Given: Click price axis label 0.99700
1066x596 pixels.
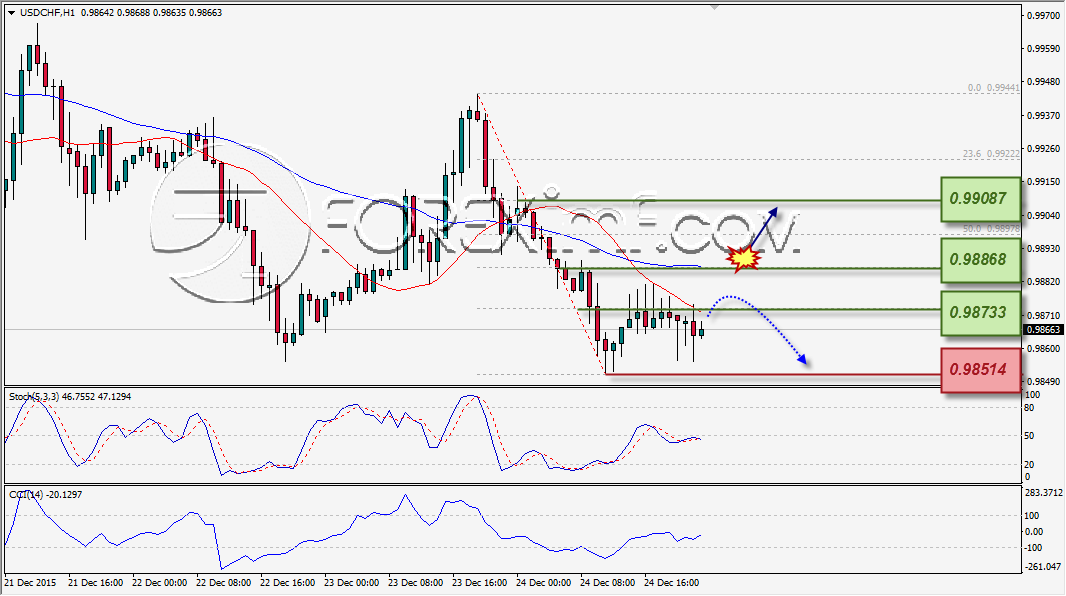Looking at the screenshot, I should coord(1043,15).
